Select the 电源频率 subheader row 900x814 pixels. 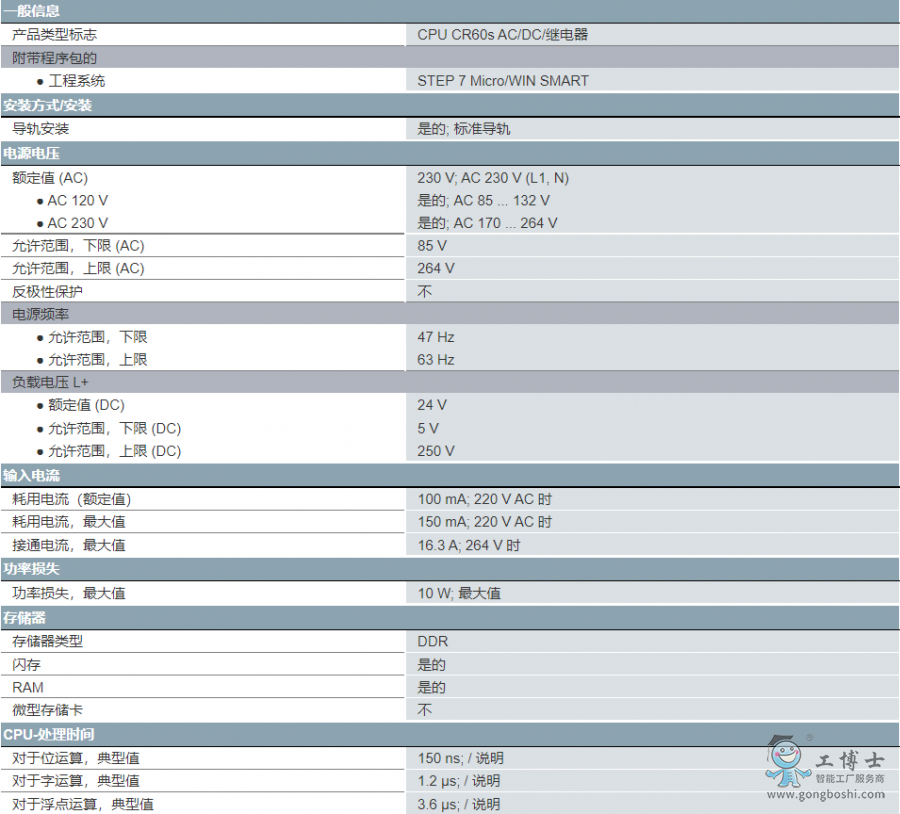pos(40,315)
